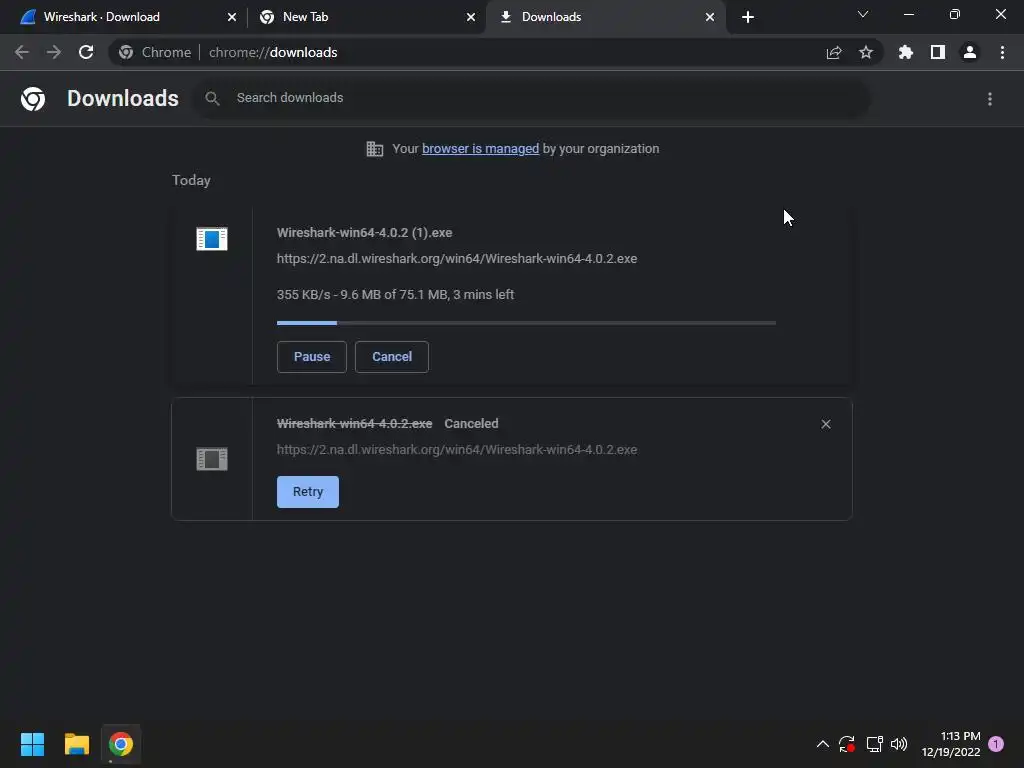Open the Extensions puzzle icon
The height and width of the screenshot is (768, 1024).
pos(906,52)
